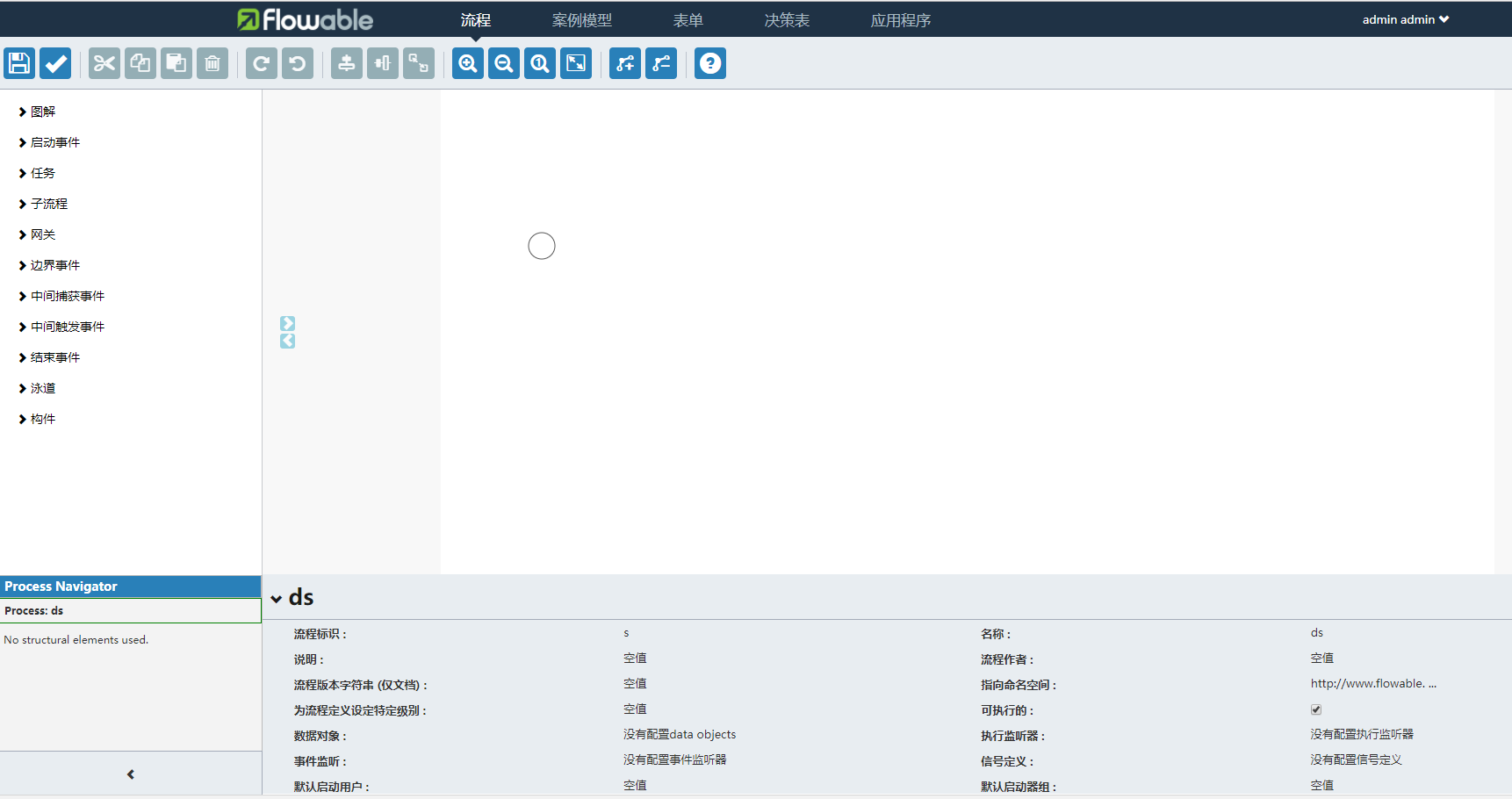Screen dimensions: 1512x799
Task: Select the start event circle on canvas
Action: pyautogui.click(x=541, y=245)
